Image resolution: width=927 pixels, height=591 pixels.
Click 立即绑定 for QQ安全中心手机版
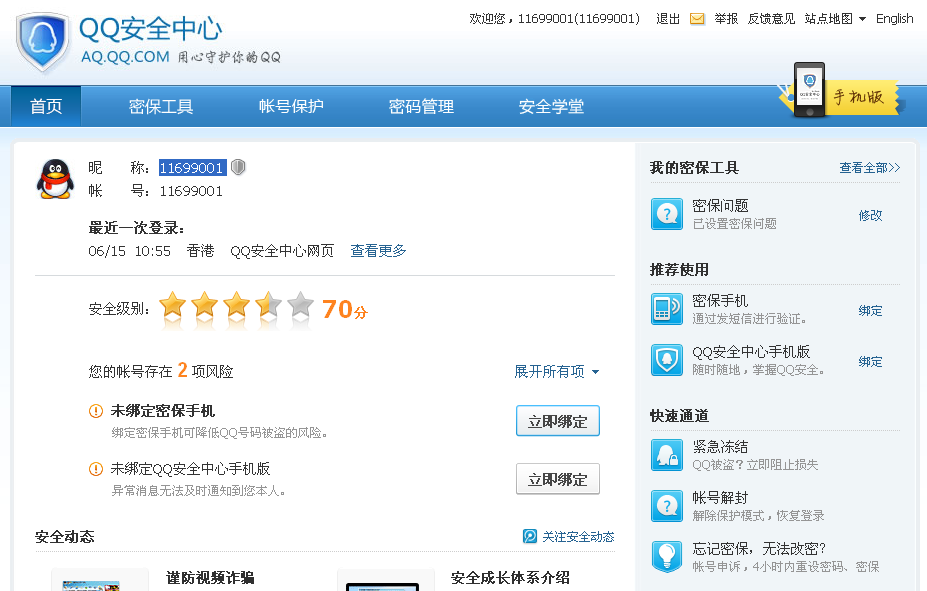click(x=558, y=479)
